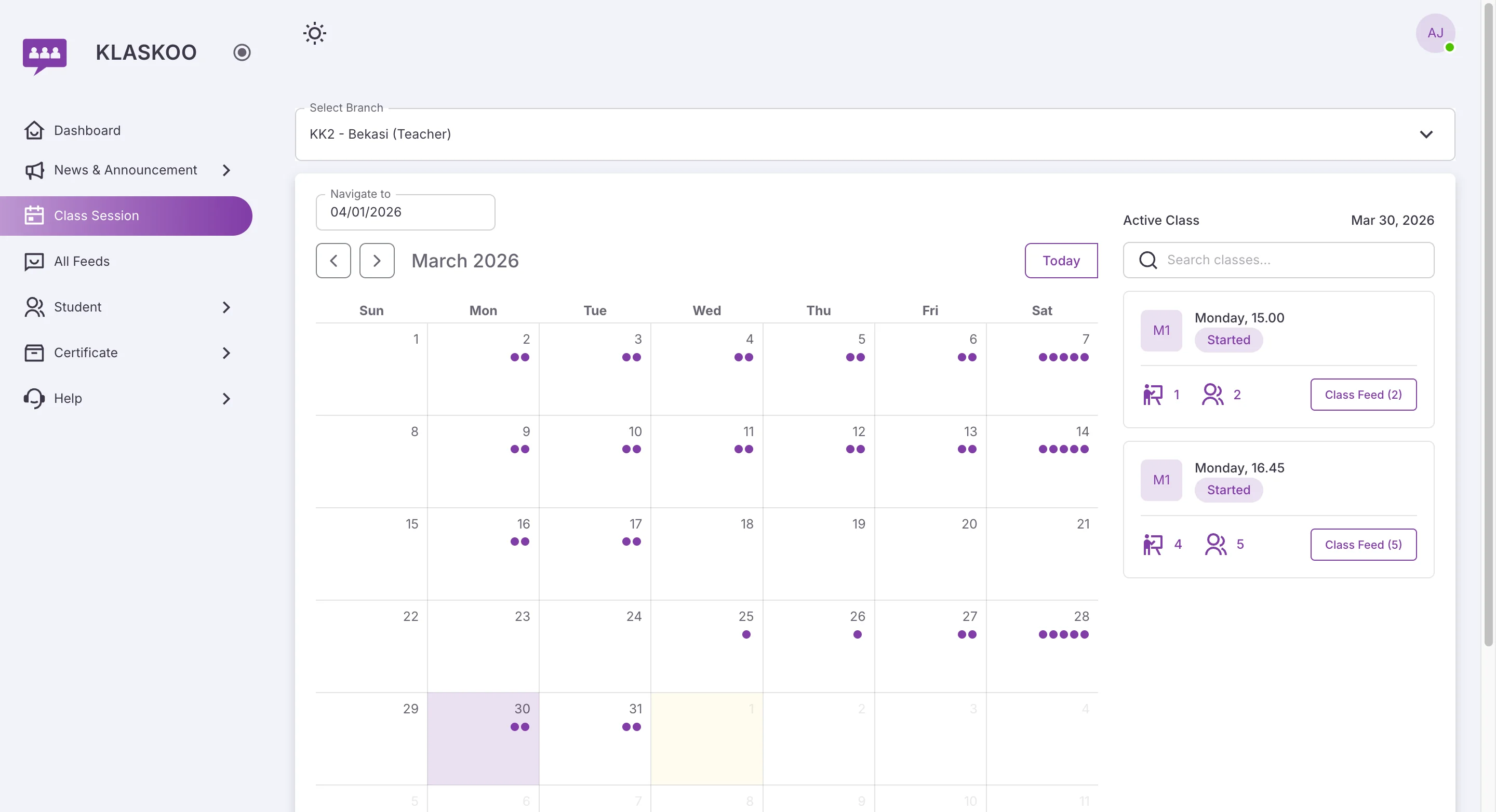Click the record toggle next to KLASKOO logo

coord(242,52)
